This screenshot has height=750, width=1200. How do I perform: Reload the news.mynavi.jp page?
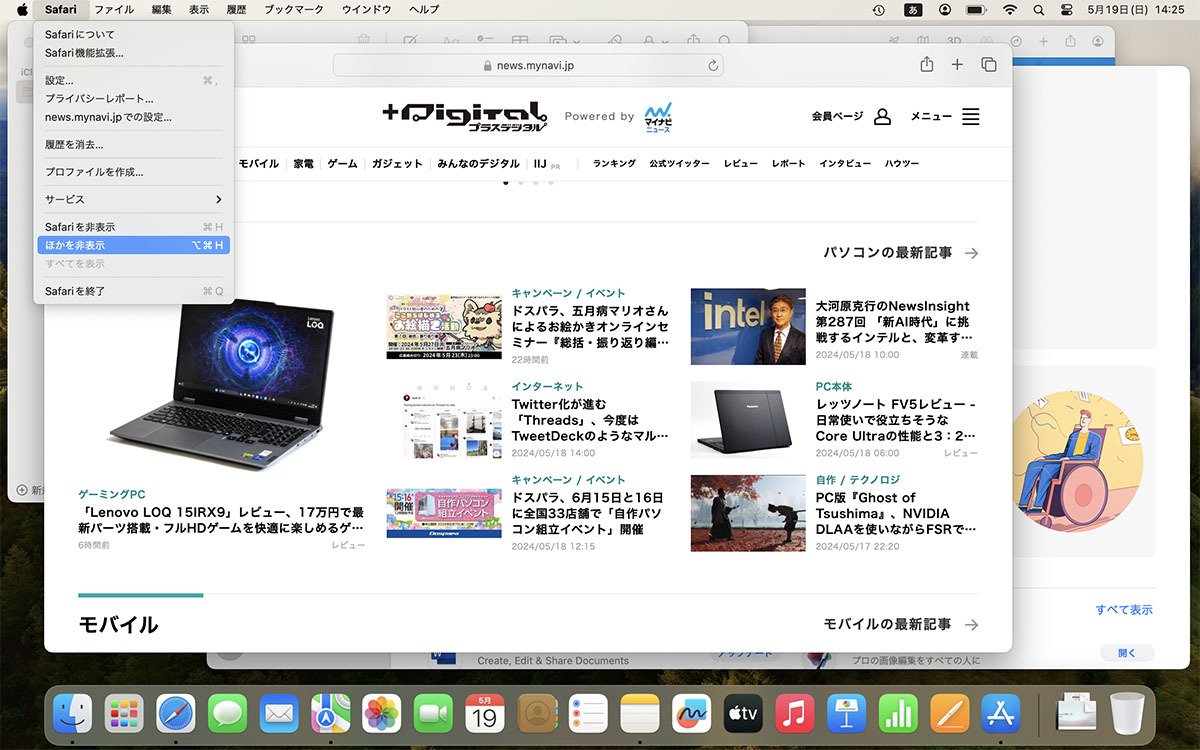click(713, 65)
